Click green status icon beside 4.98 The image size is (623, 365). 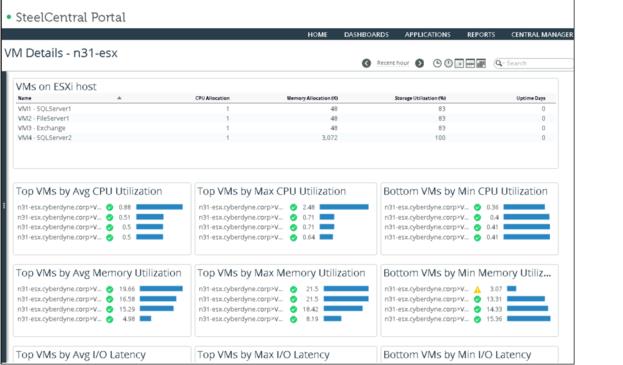coord(110,319)
